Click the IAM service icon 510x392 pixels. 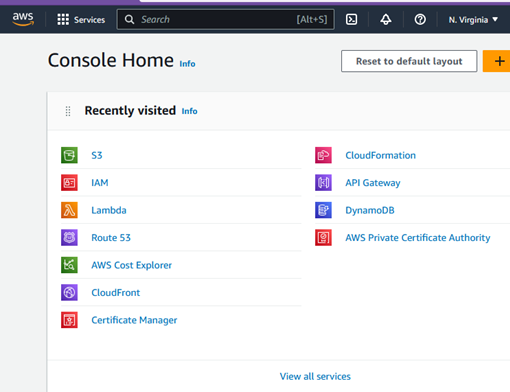(x=69, y=182)
